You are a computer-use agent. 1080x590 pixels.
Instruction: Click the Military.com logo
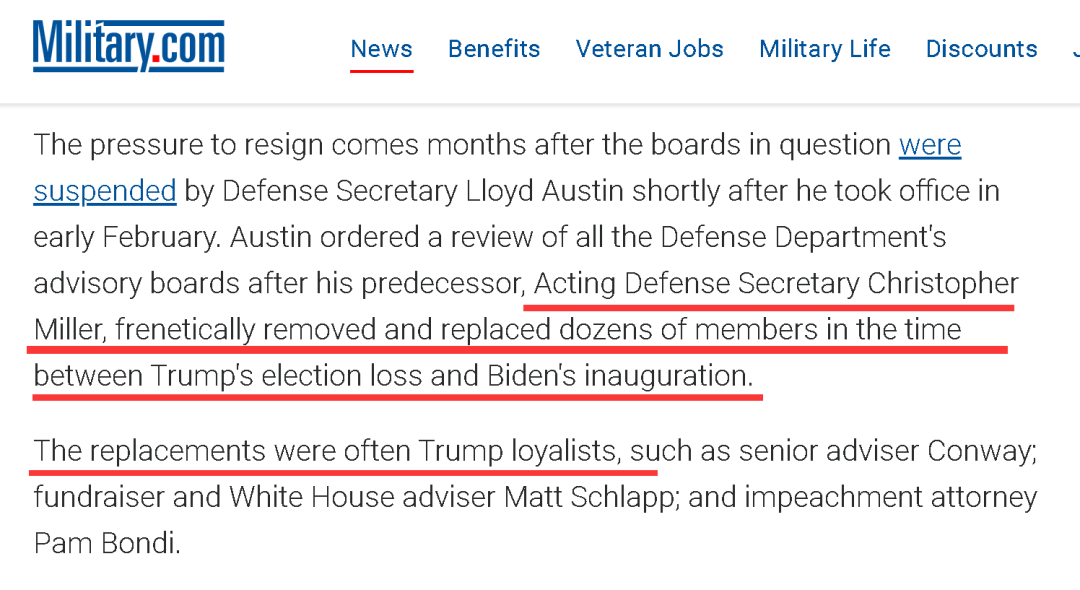click(128, 46)
